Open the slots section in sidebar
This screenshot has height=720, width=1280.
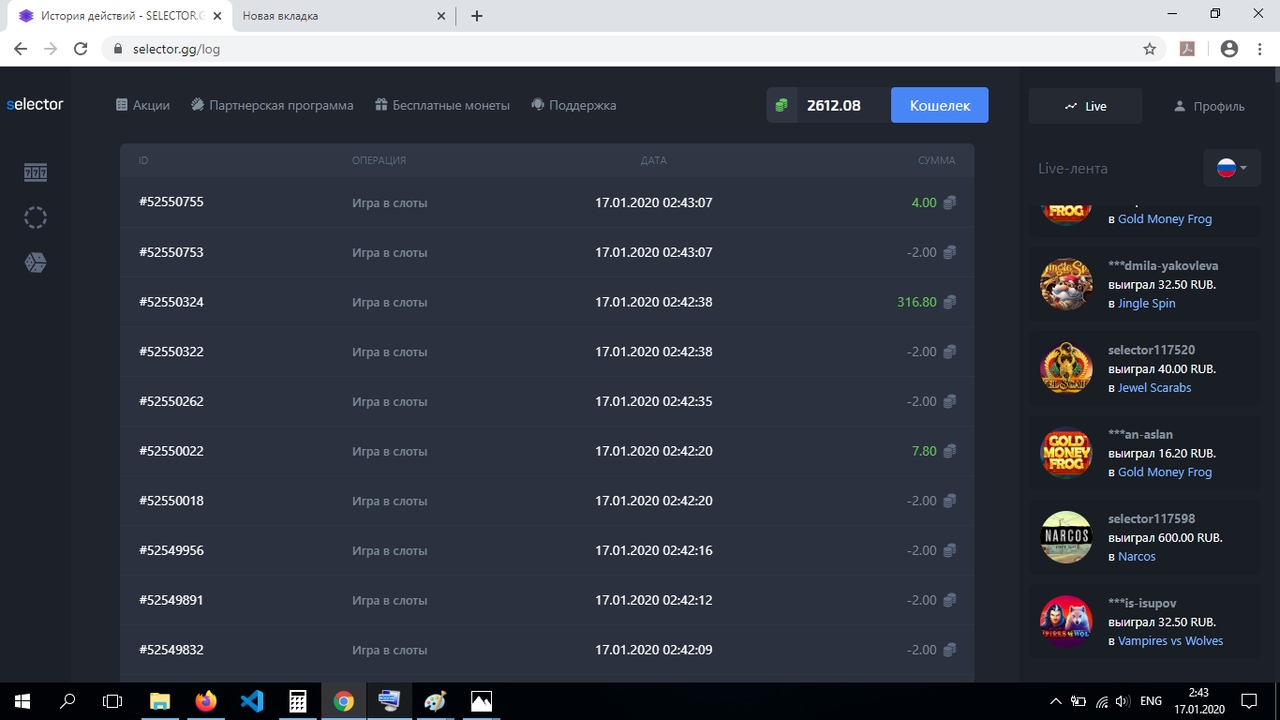pyautogui.click(x=36, y=173)
